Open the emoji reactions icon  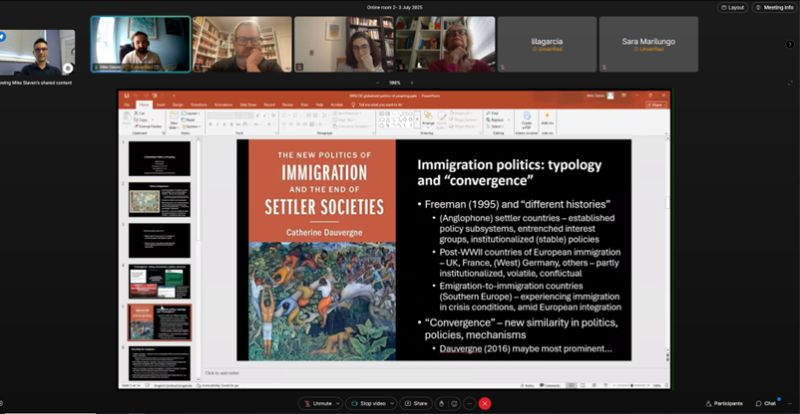(455, 403)
